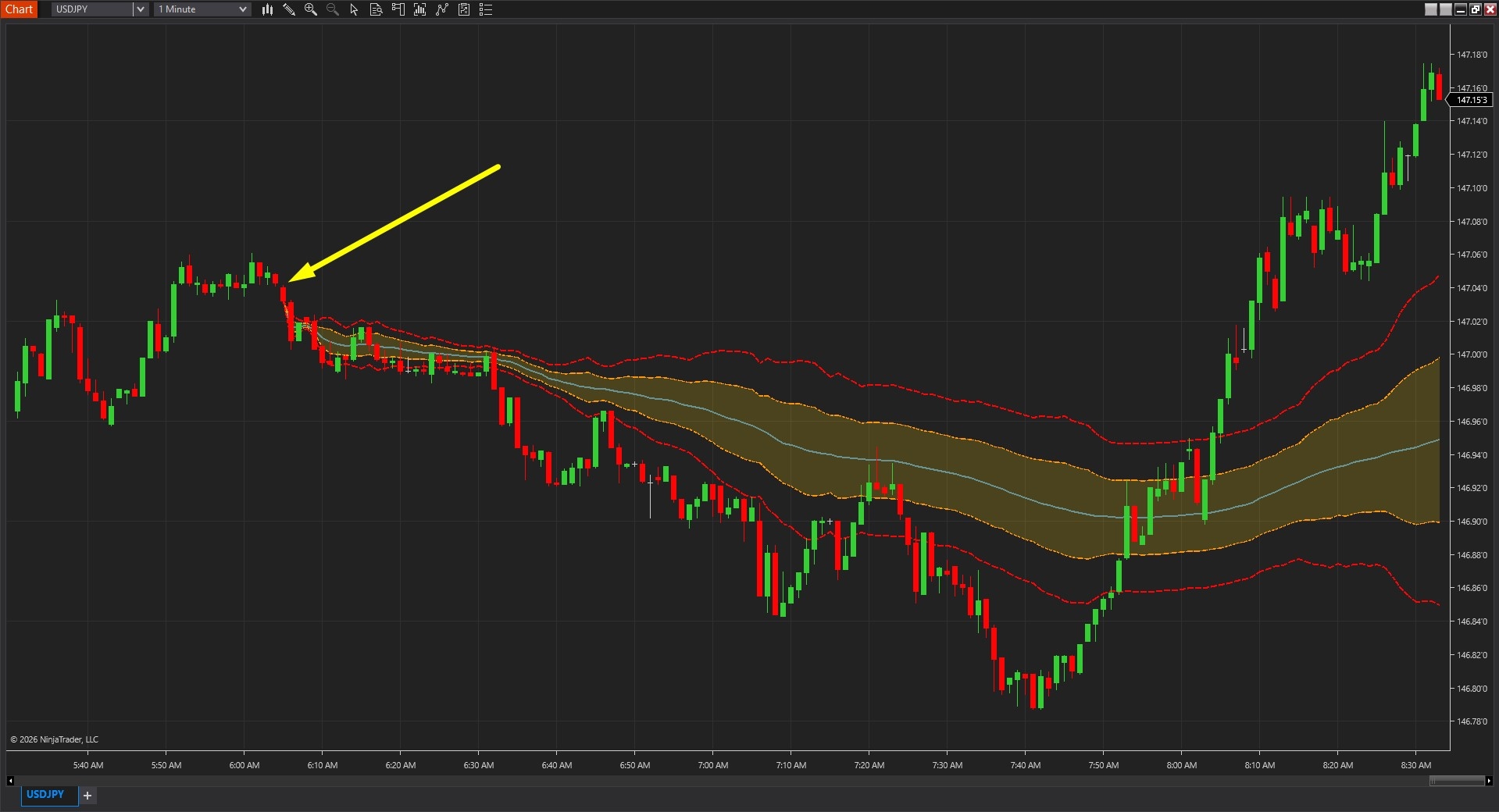Click the horizontal scrollbar right arrow
This screenshot has height=812, width=1499.
click(1489, 780)
